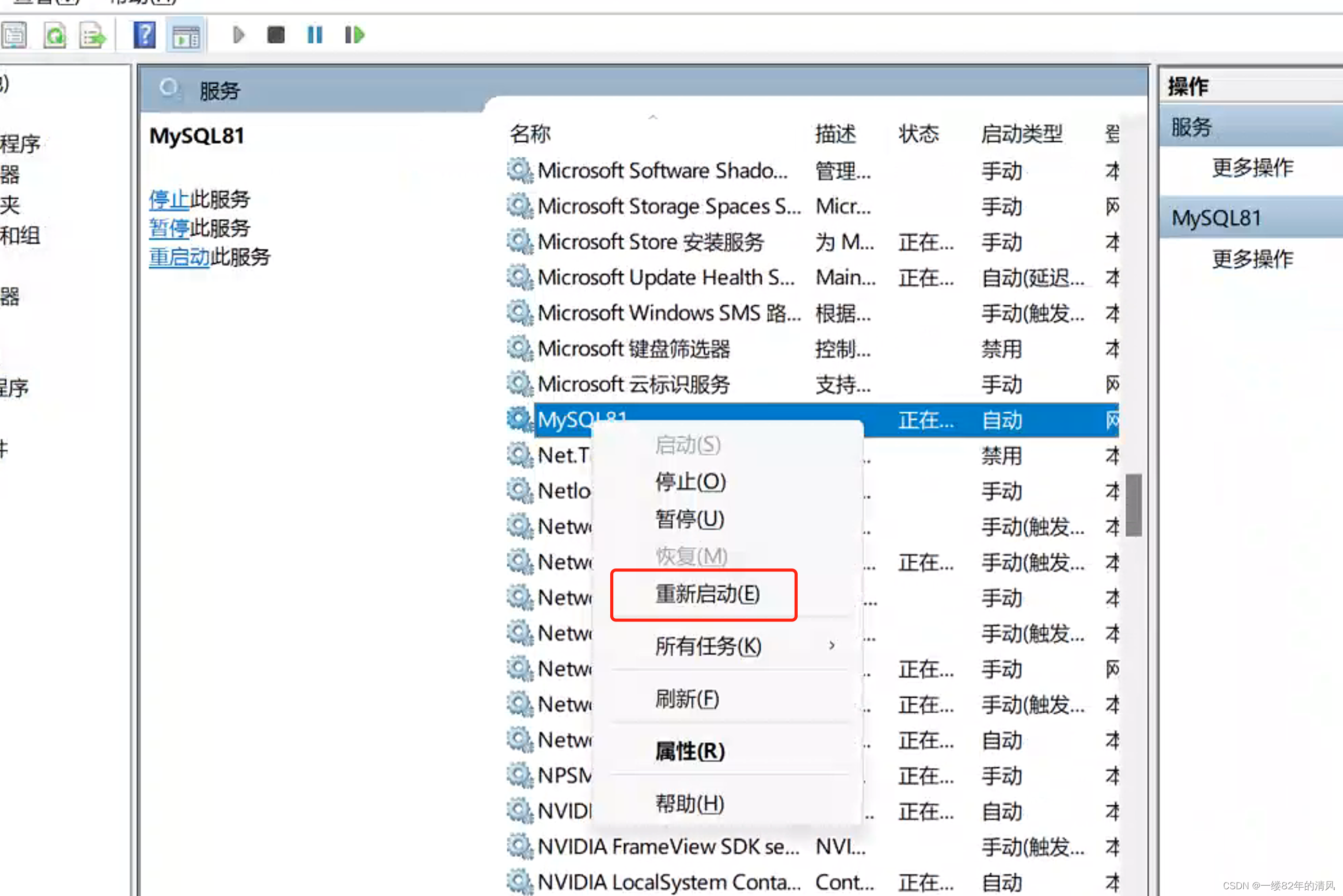Sort by the 状态 column header

pyautogui.click(x=919, y=134)
